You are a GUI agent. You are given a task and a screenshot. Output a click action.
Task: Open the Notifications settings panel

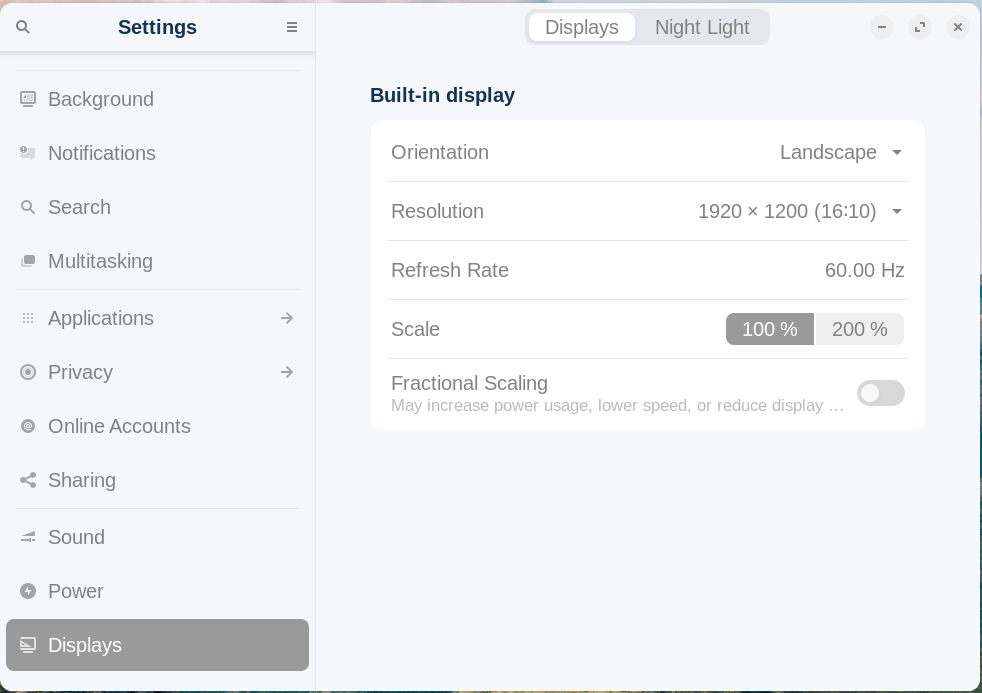pos(157,153)
